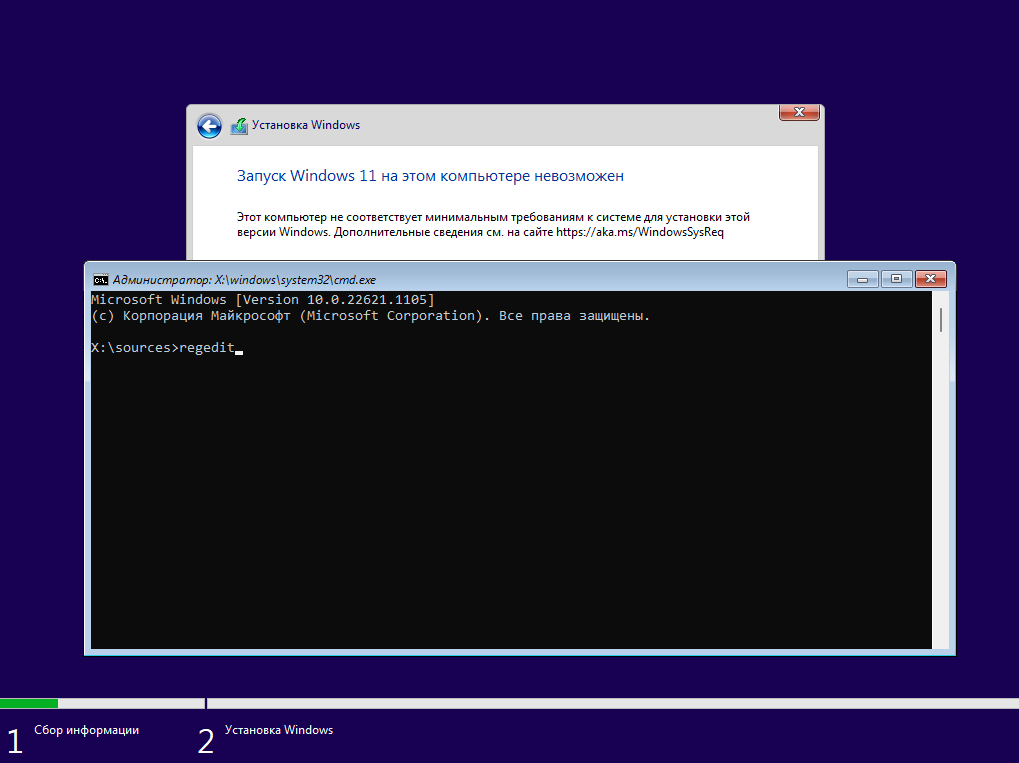Click the Windows Setup installer icon
Image resolution: width=1019 pixels, height=763 pixels.
[239, 126]
